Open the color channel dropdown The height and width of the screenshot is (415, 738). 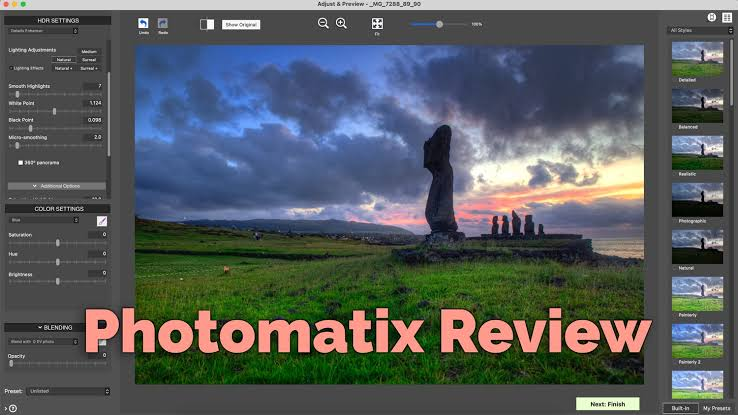tap(44, 220)
